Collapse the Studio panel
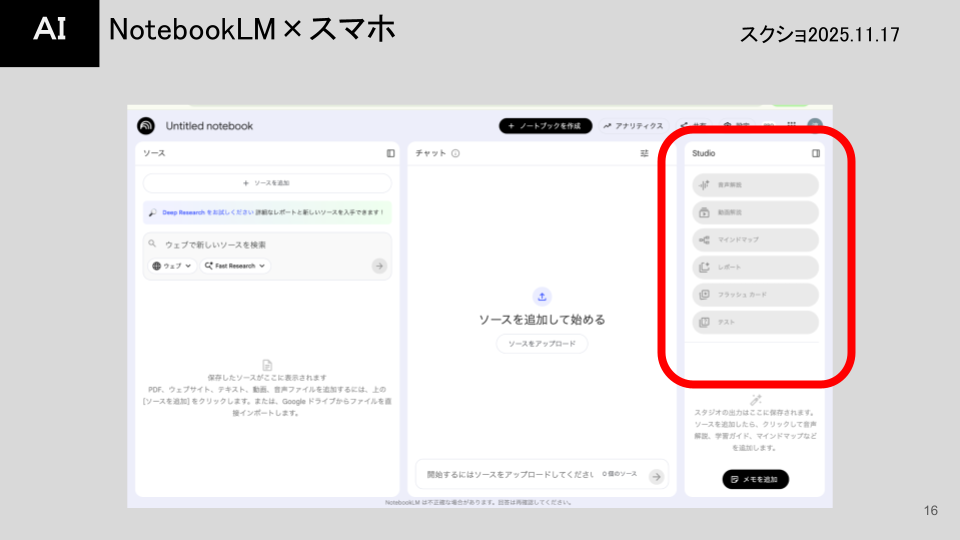This screenshot has height=540, width=960. click(816, 154)
